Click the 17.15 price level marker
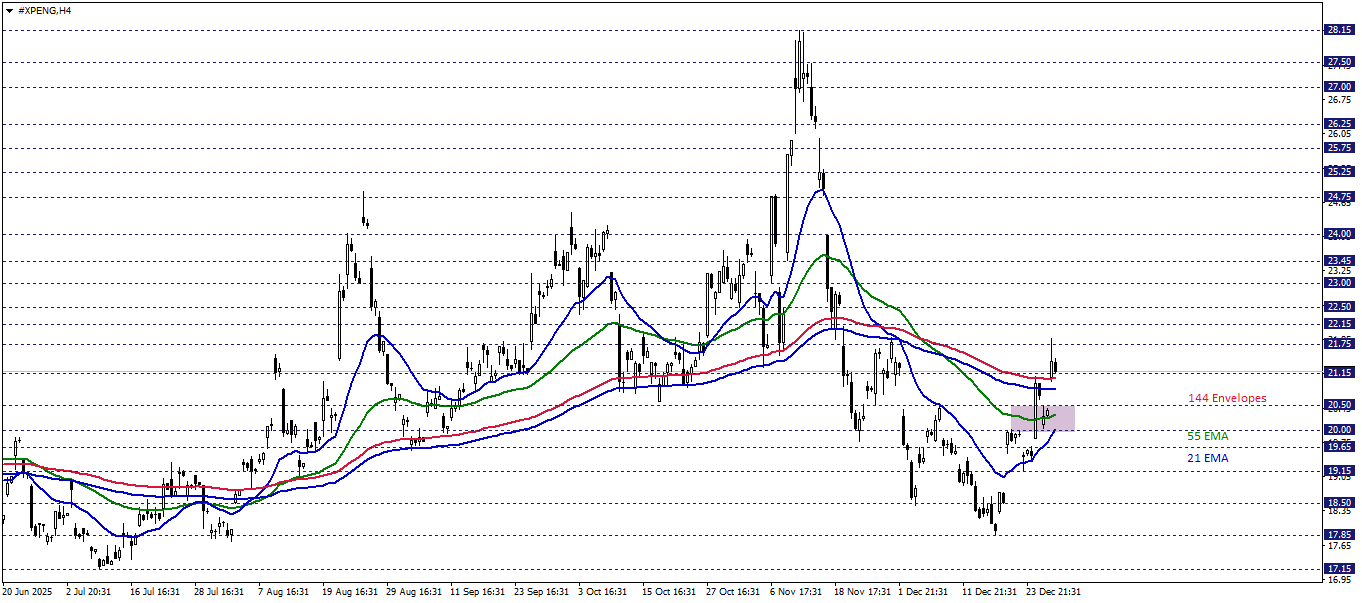 [1338, 568]
